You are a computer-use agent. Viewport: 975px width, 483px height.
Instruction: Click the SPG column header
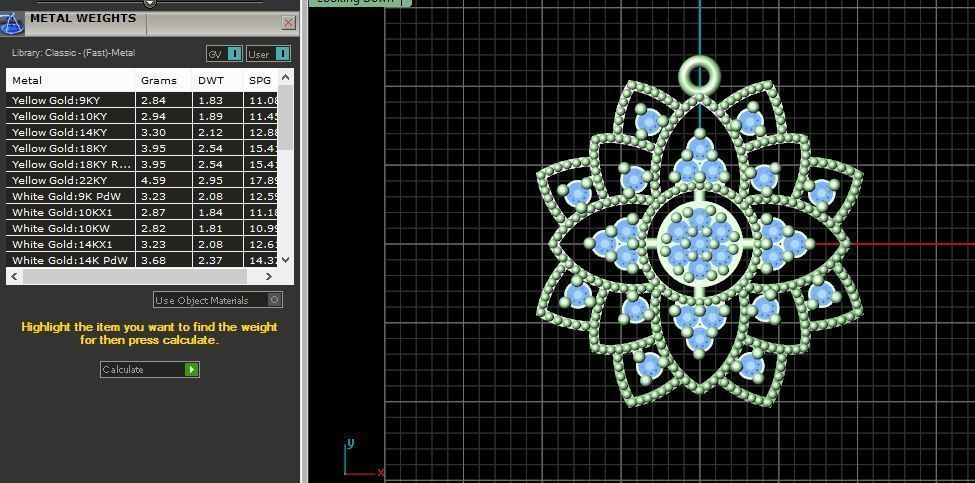pos(261,80)
